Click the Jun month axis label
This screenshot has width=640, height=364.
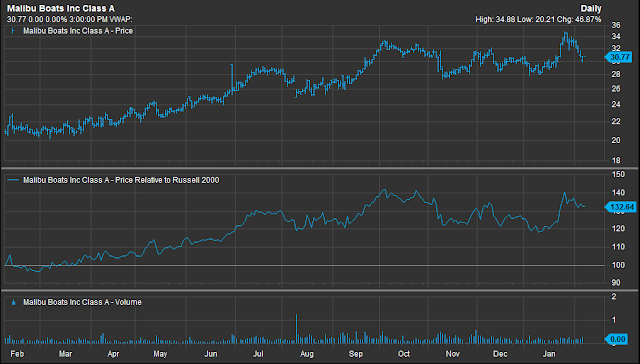point(211,354)
